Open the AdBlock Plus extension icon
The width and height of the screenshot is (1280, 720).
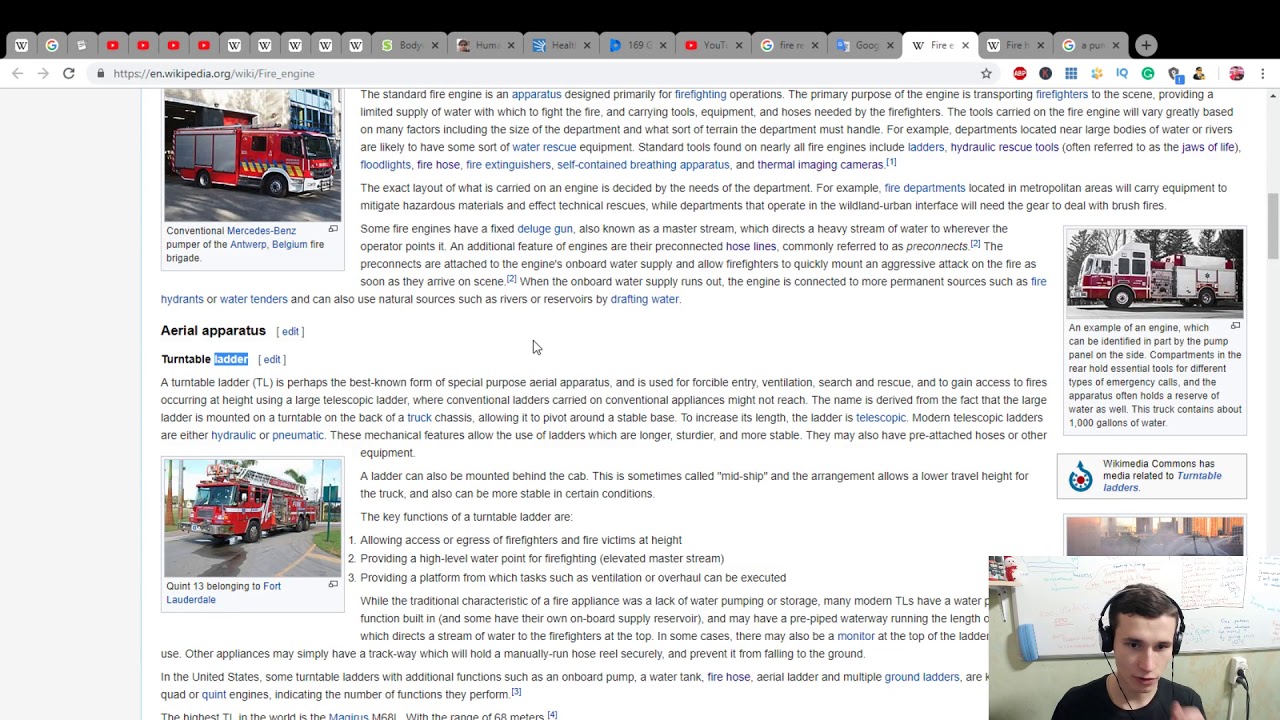(x=1020, y=73)
